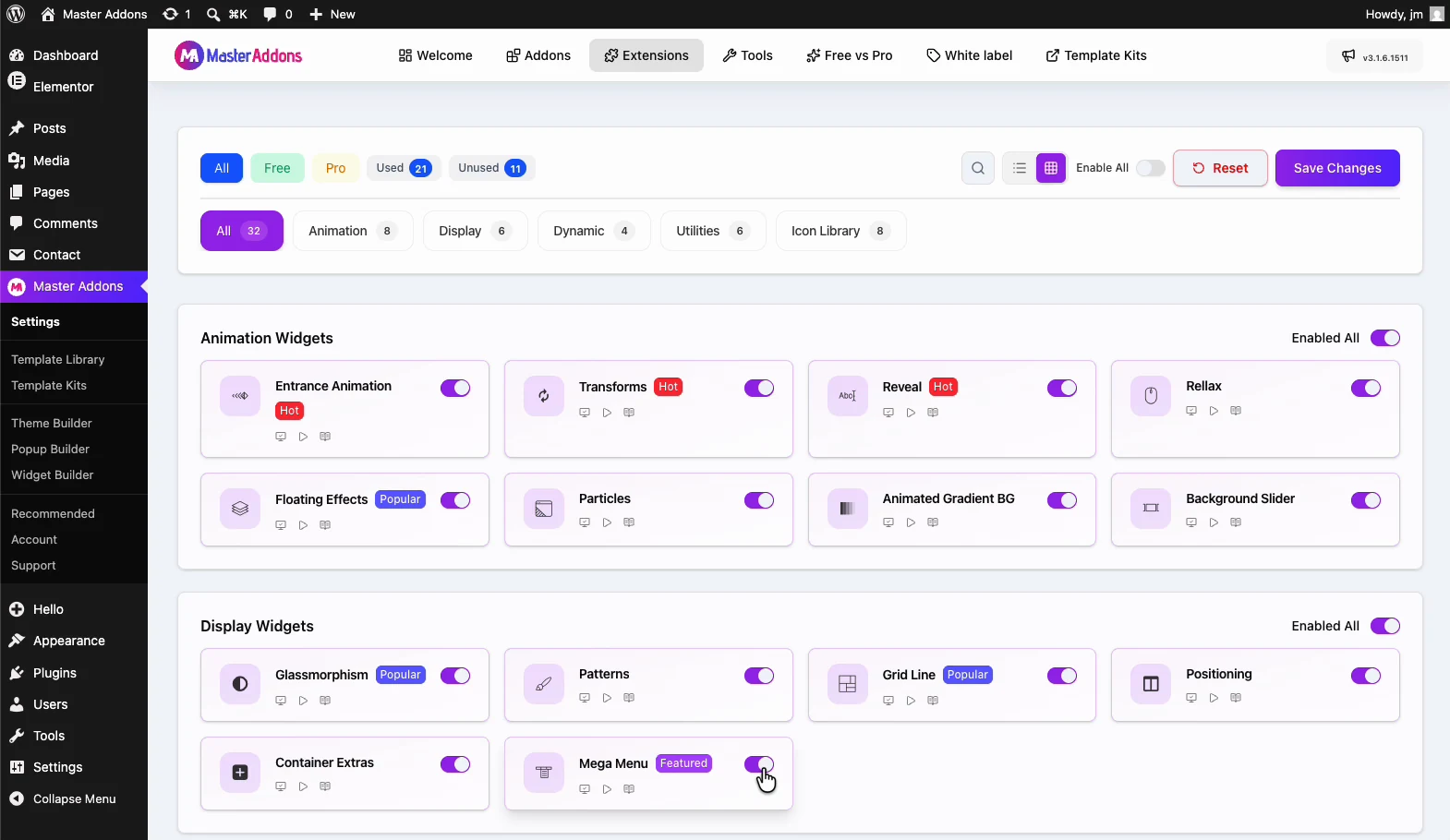
Task: Open Plugins in the sidebar menu
Action: point(54,673)
